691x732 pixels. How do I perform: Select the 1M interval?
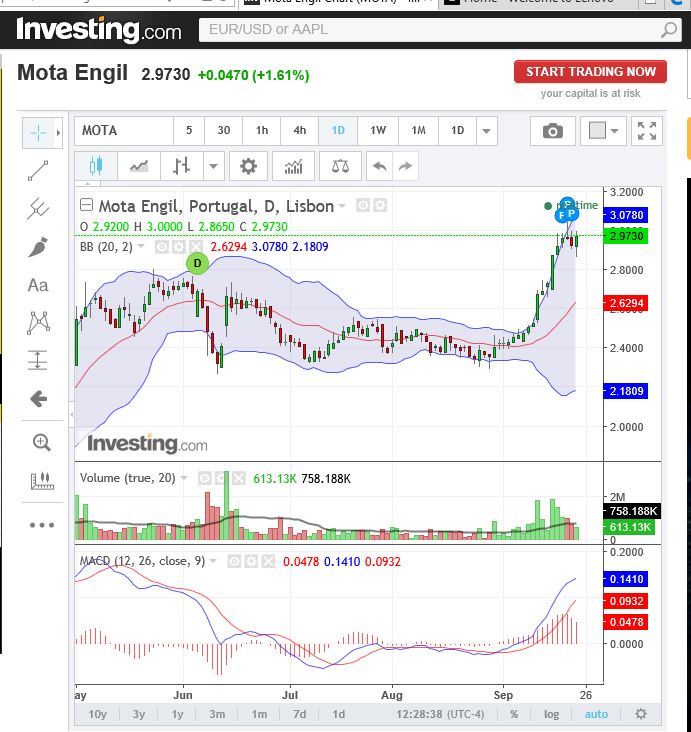click(418, 131)
